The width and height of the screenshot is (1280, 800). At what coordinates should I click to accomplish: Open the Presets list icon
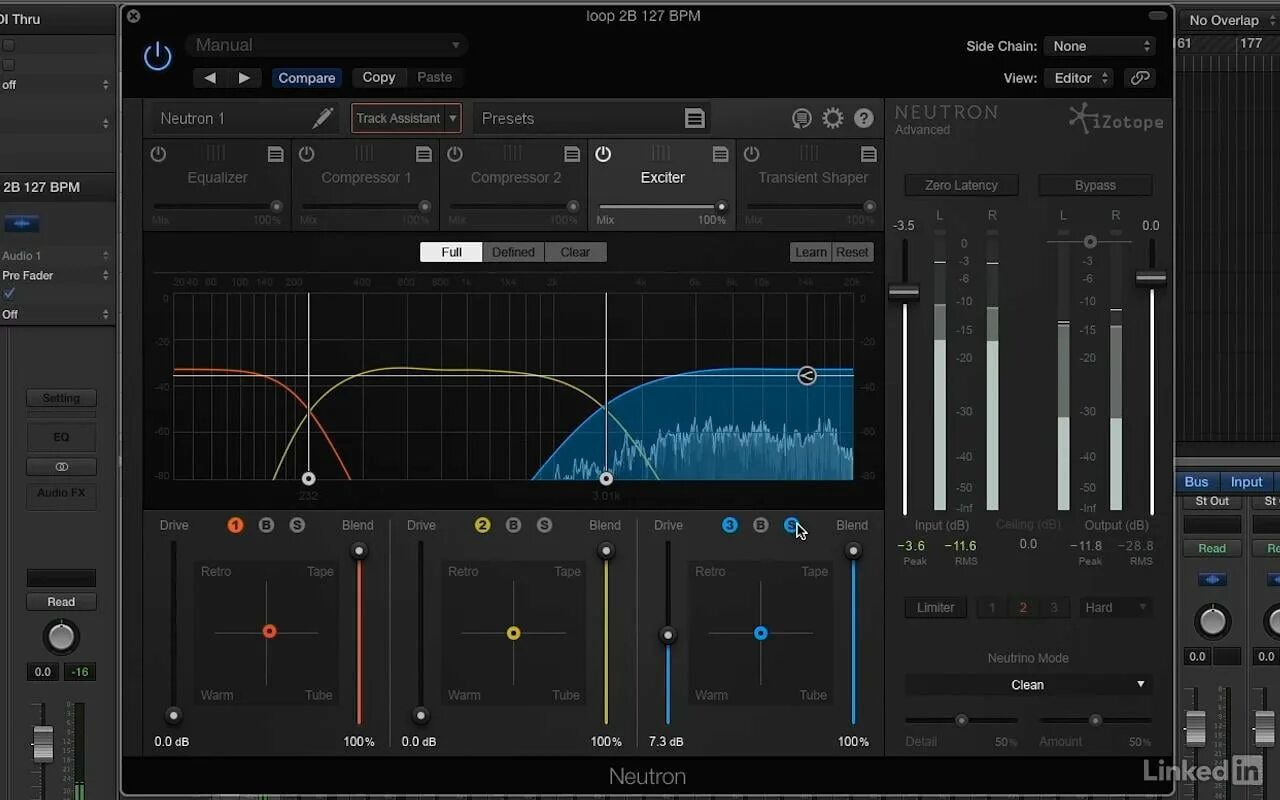(x=695, y=118)
